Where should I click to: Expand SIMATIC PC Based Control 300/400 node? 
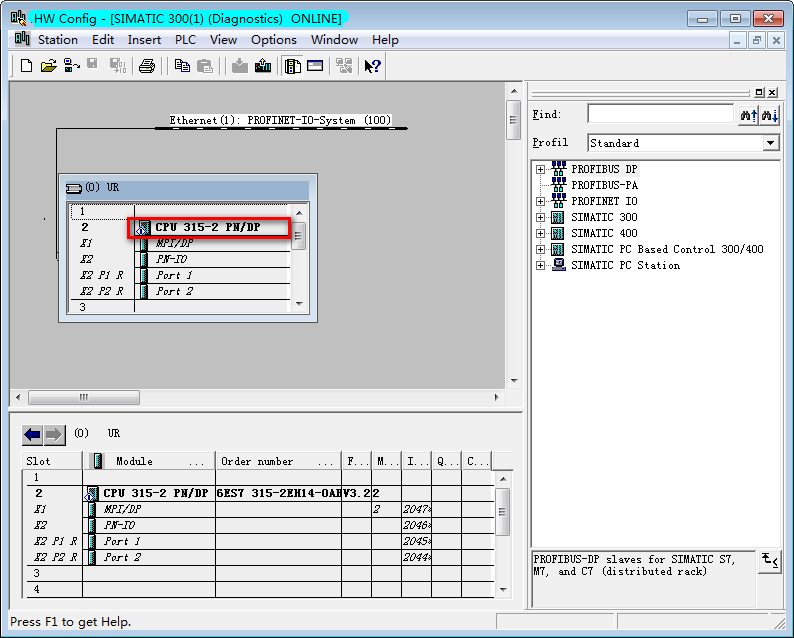pyautogui.click(x=540, y=250)
